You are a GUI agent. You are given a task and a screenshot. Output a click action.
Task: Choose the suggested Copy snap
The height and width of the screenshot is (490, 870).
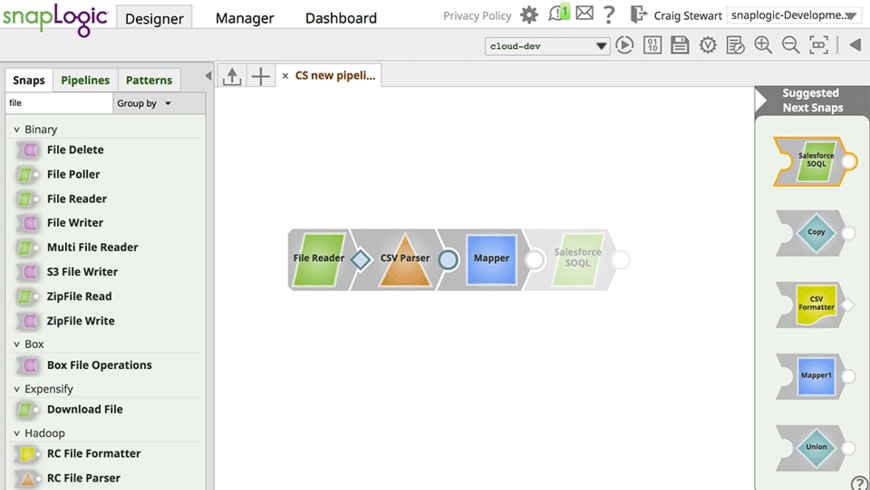point(815,233)
